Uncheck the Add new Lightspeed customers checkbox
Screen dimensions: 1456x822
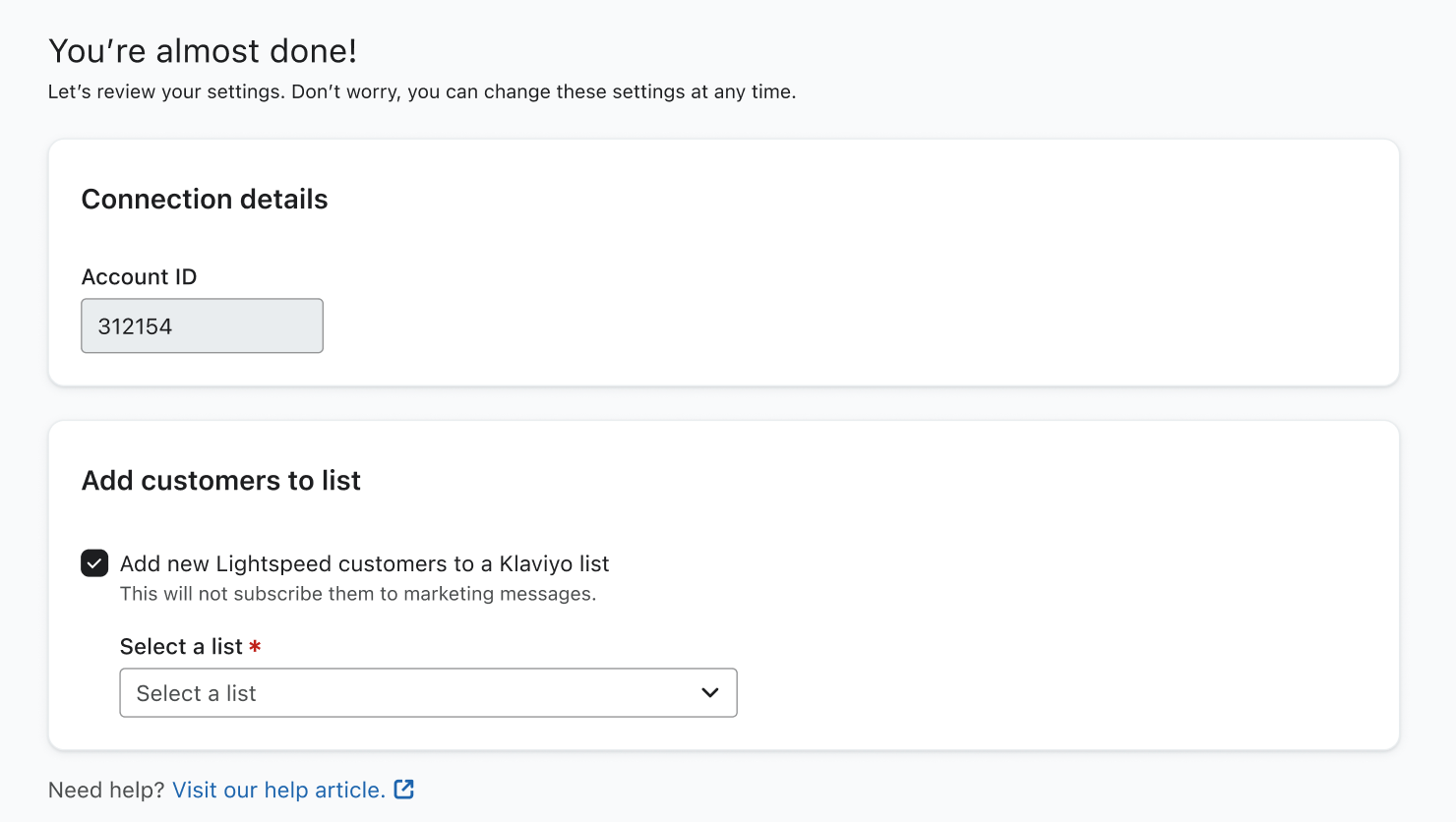click(94, 563)
